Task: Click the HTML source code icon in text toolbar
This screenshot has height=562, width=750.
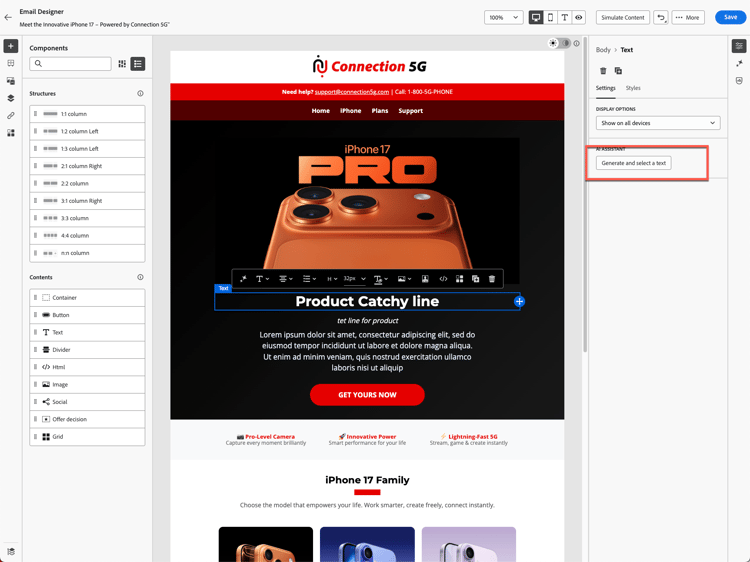Action: click(443, 279)
